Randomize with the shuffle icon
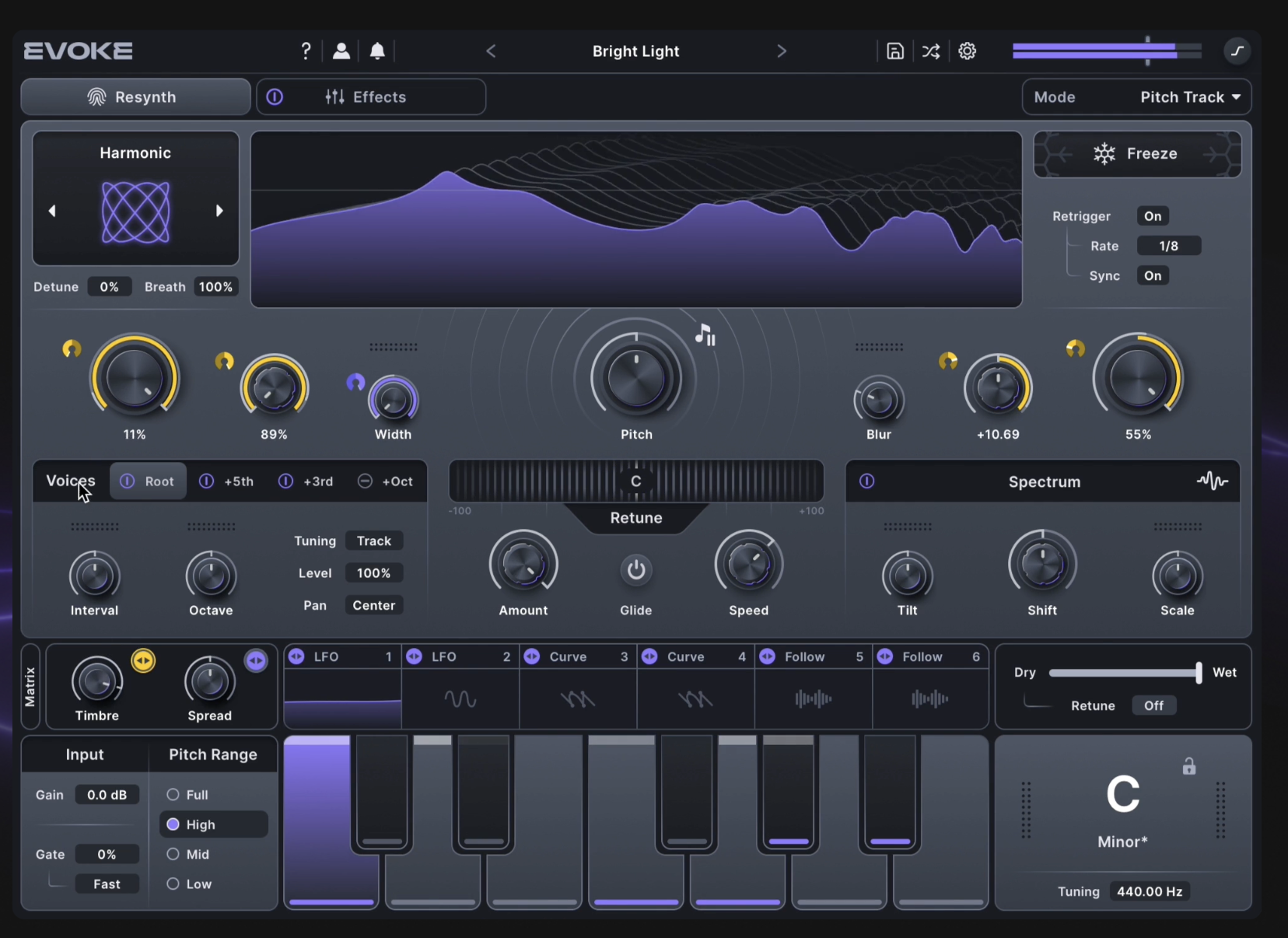This screenshot has height=938, width=1288. [930, 51]
